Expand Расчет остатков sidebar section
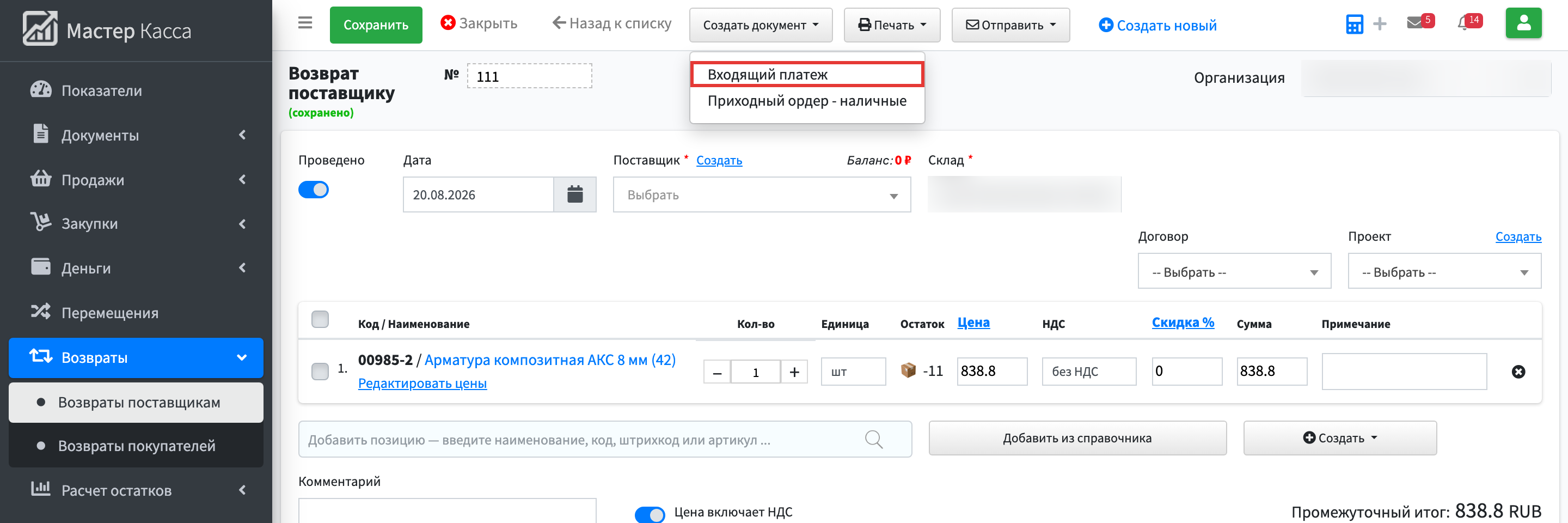The image size is (1568, 523). coord(136,490)
